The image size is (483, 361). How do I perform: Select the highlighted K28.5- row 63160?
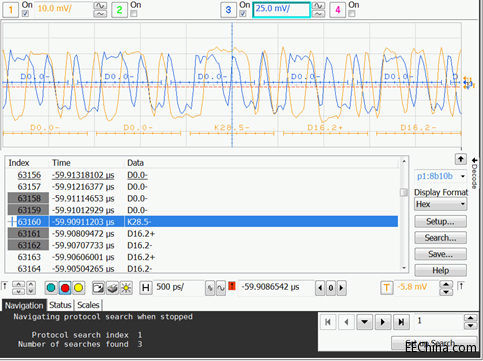click(x=203, y=222)
